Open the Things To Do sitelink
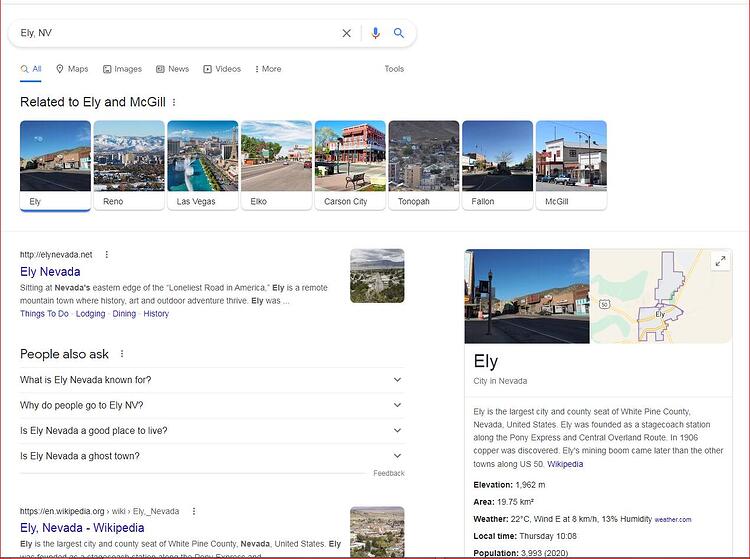750x559 pixels. click(x=44, y=314)
